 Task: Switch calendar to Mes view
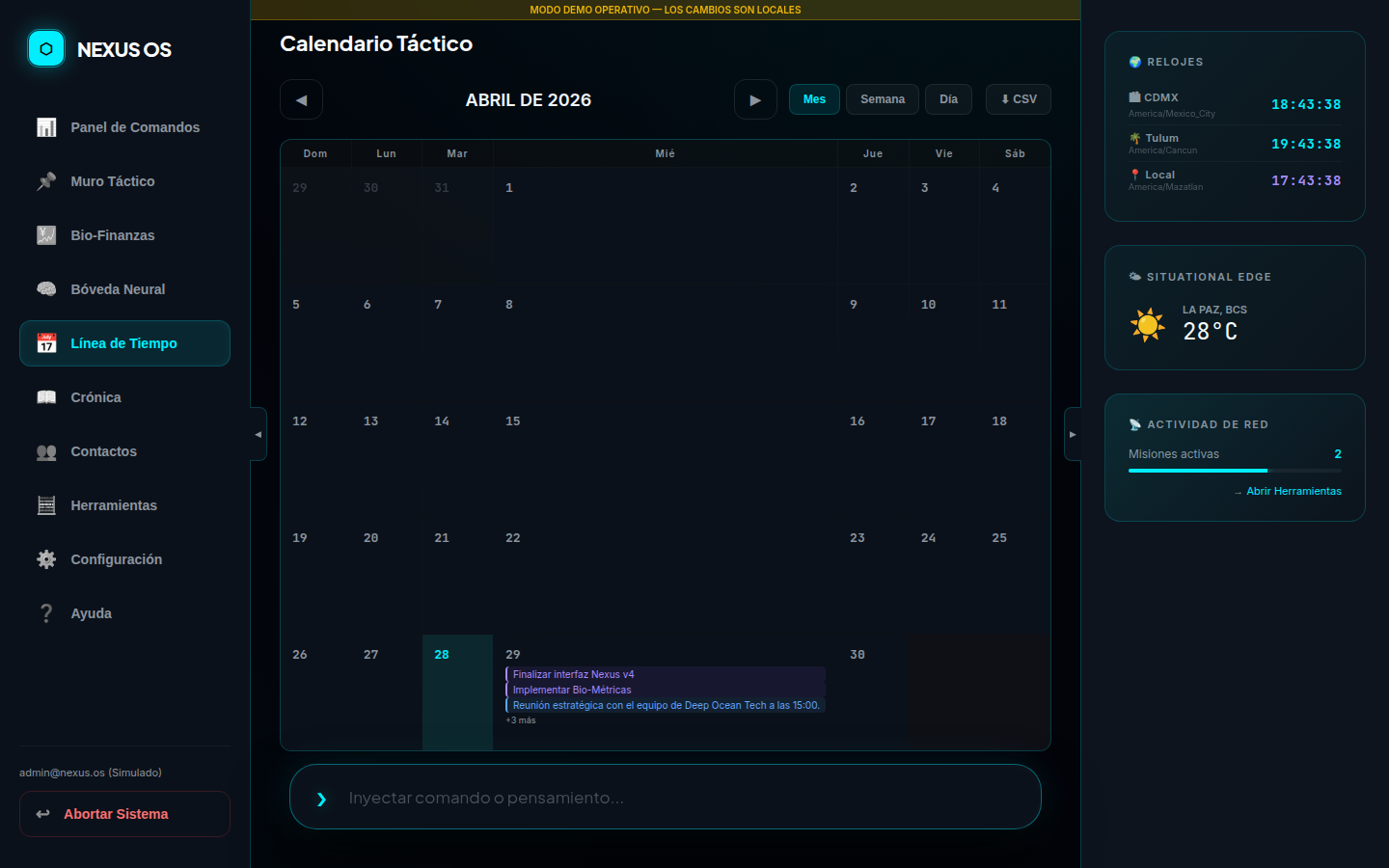tap(814, 99)
